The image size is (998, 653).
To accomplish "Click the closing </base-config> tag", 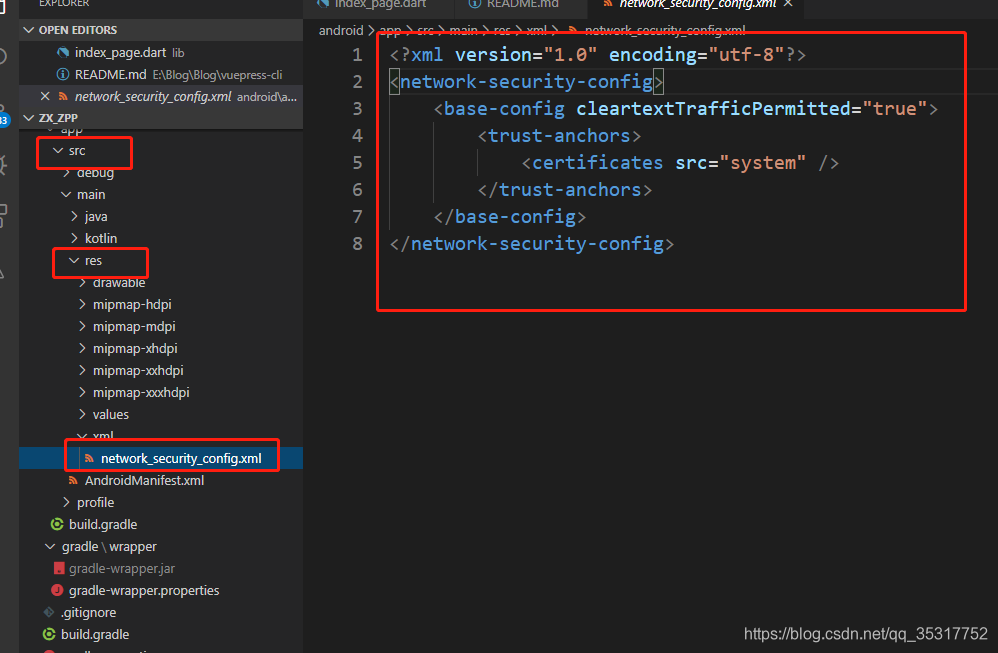I will point(509,217).
